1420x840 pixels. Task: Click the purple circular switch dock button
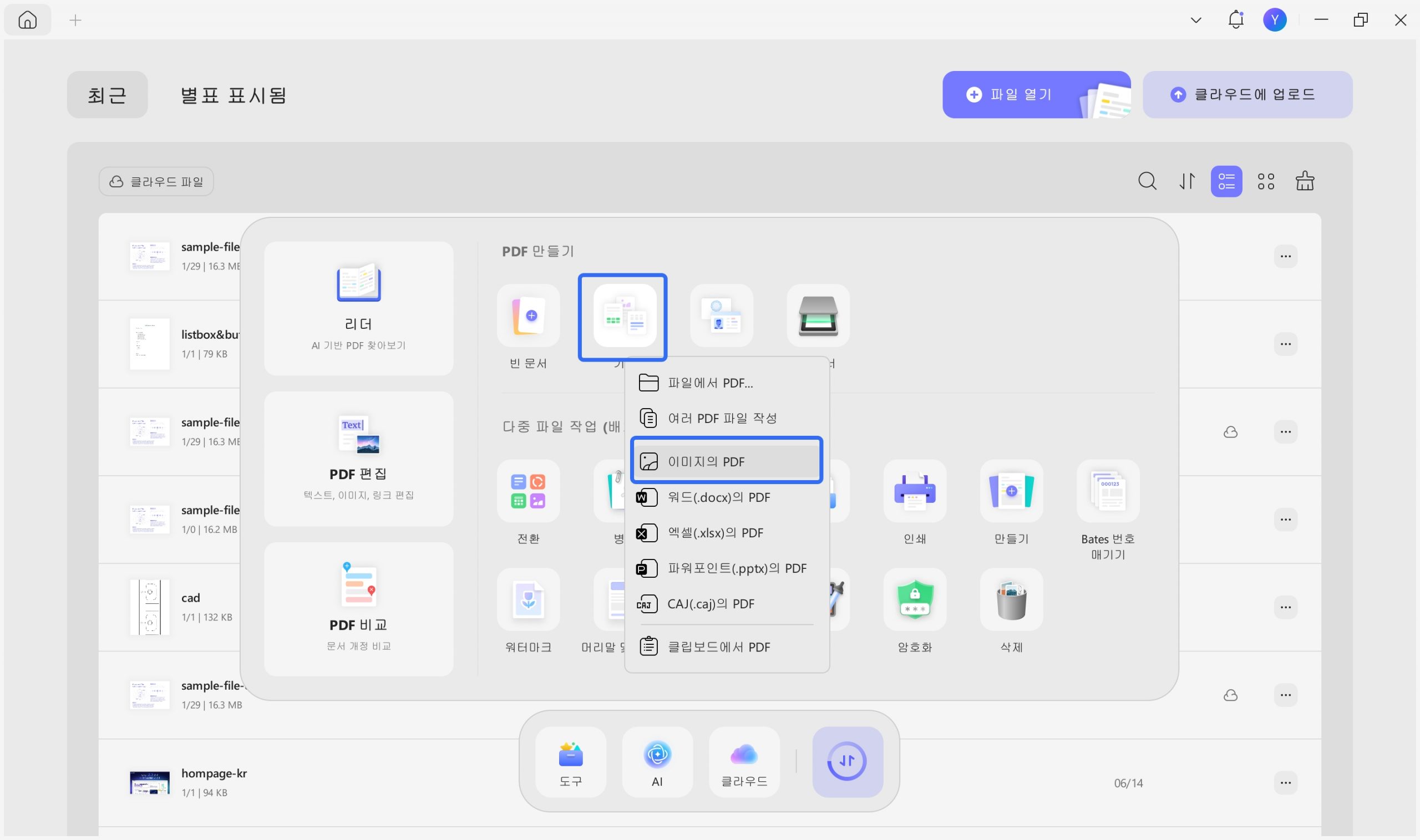847,762
